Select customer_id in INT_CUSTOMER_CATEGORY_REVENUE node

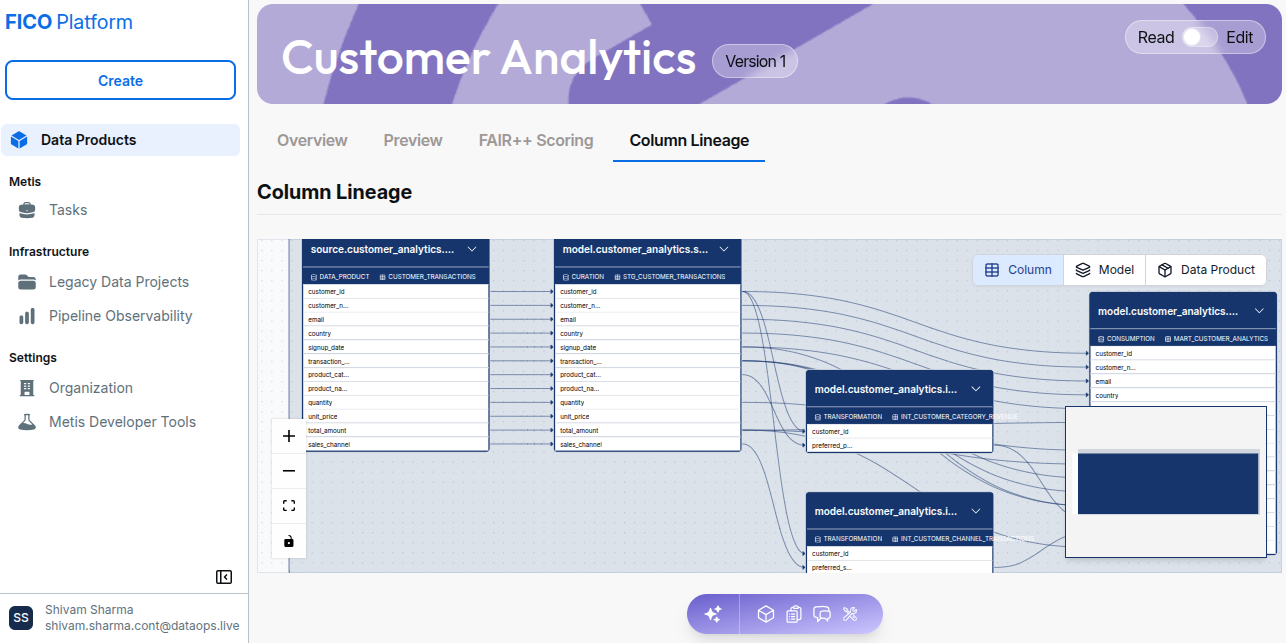click(900, 432)
